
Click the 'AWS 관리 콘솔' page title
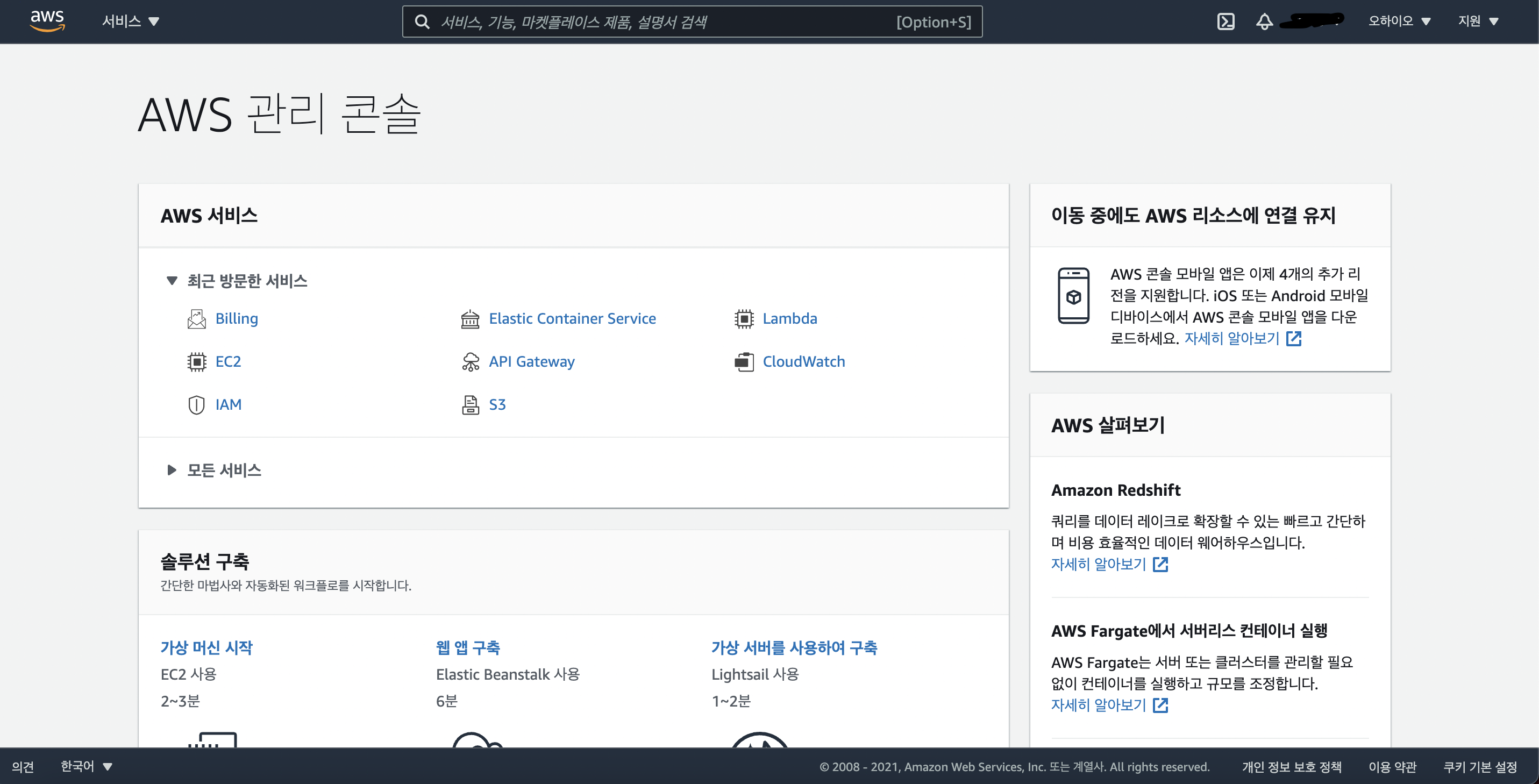pyautogui.click(x=280, y=114)
